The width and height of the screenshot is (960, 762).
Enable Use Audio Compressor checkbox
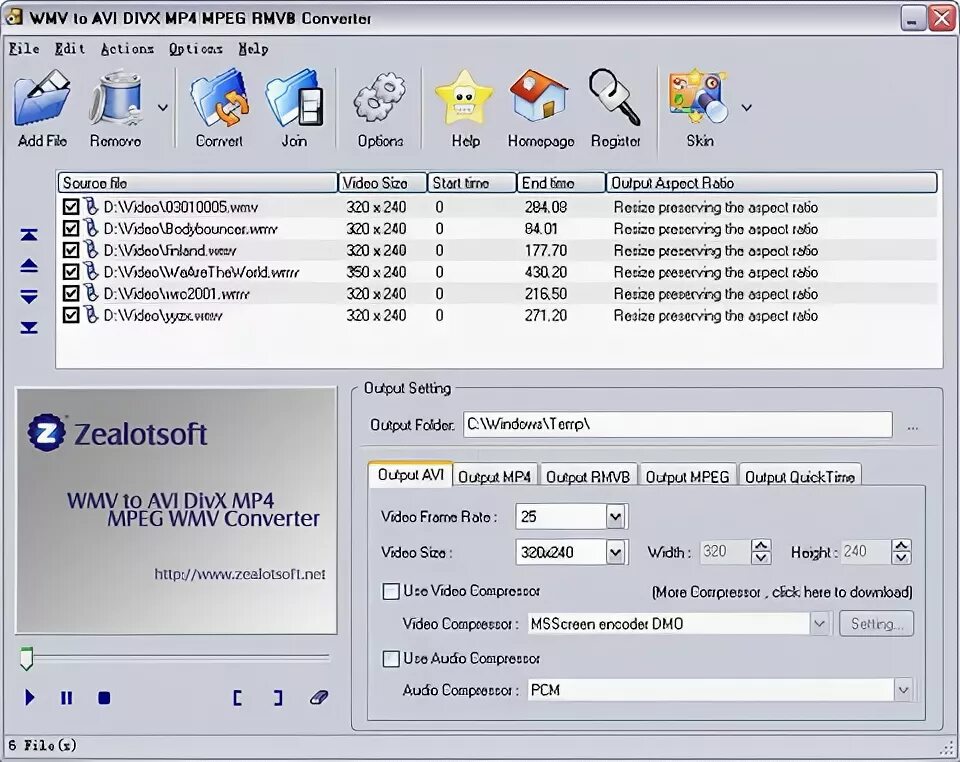click(391, 659)
